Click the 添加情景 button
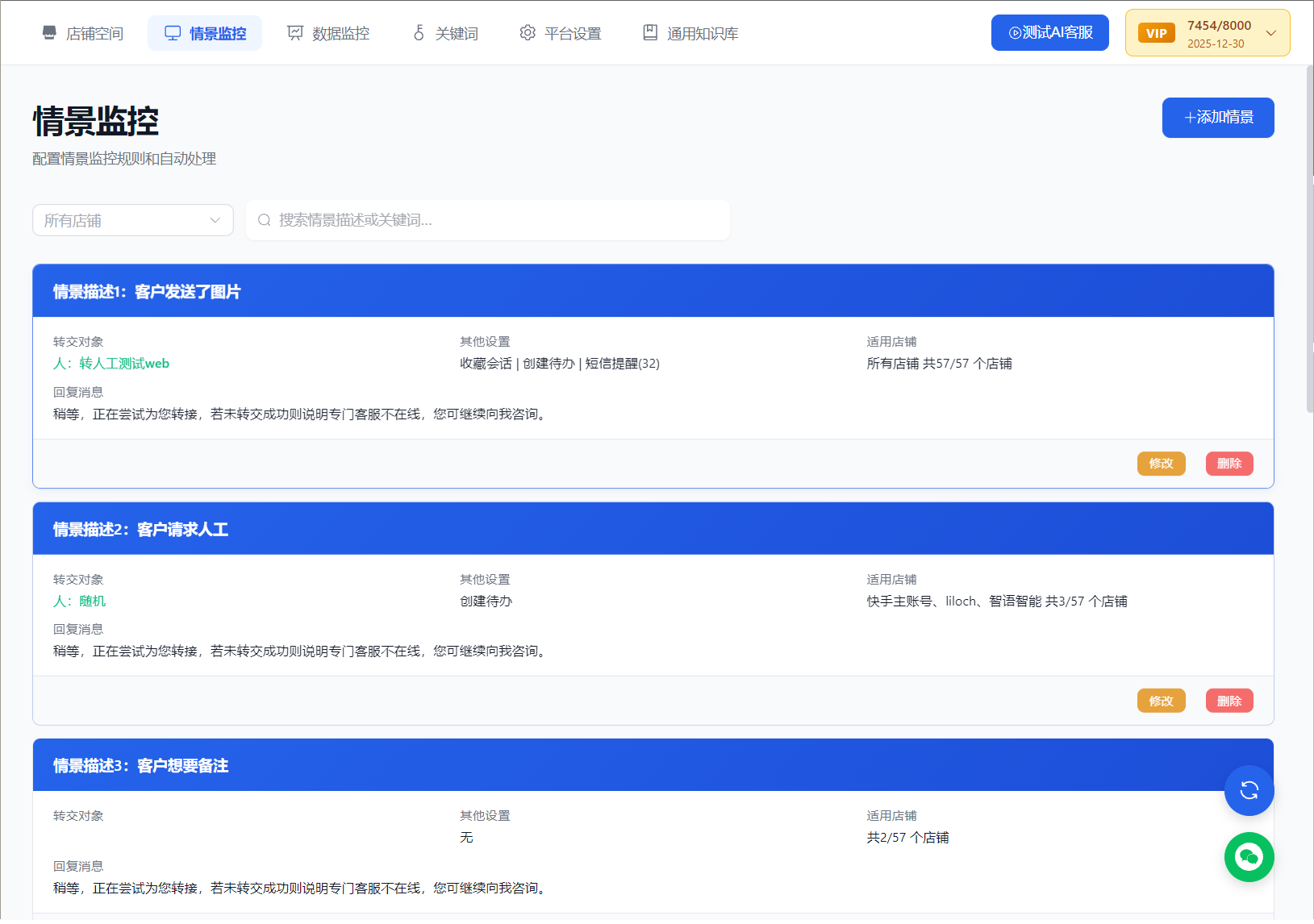Screen dimensions: 1314x924 point(1218,117)
